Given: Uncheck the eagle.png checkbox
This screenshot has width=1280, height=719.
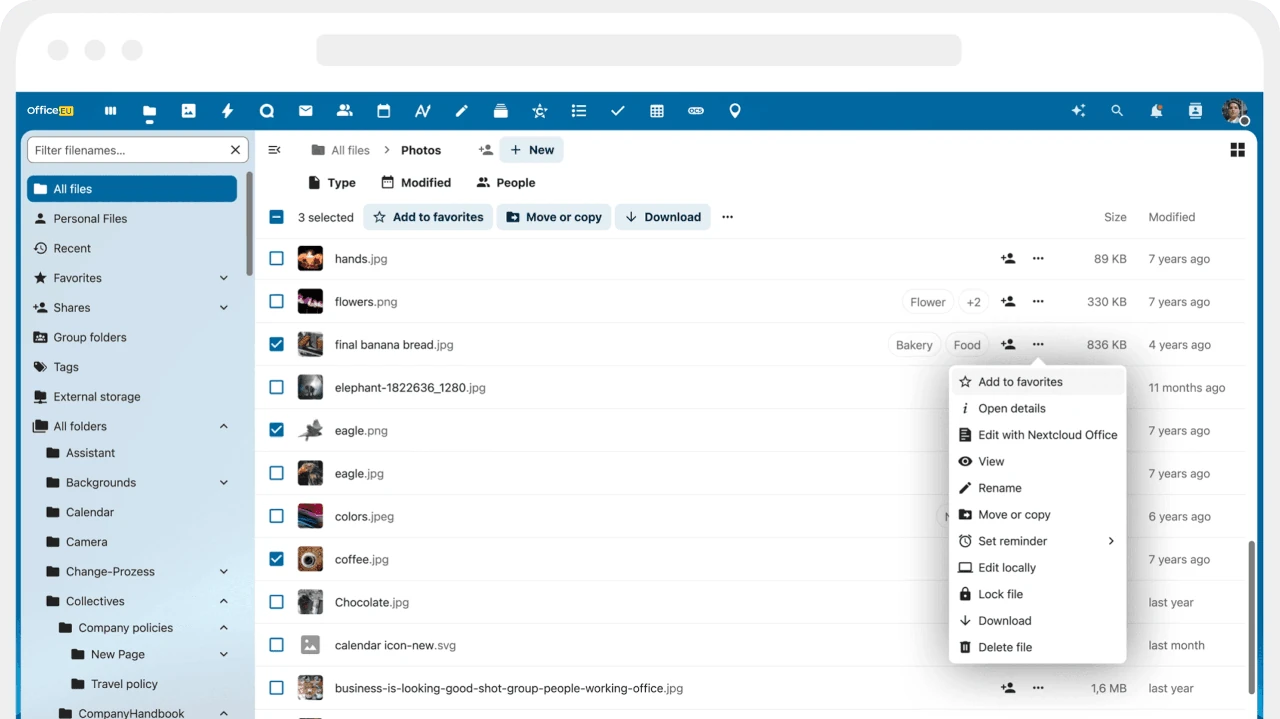Looking at the screenshot, I should coord(277,430).
